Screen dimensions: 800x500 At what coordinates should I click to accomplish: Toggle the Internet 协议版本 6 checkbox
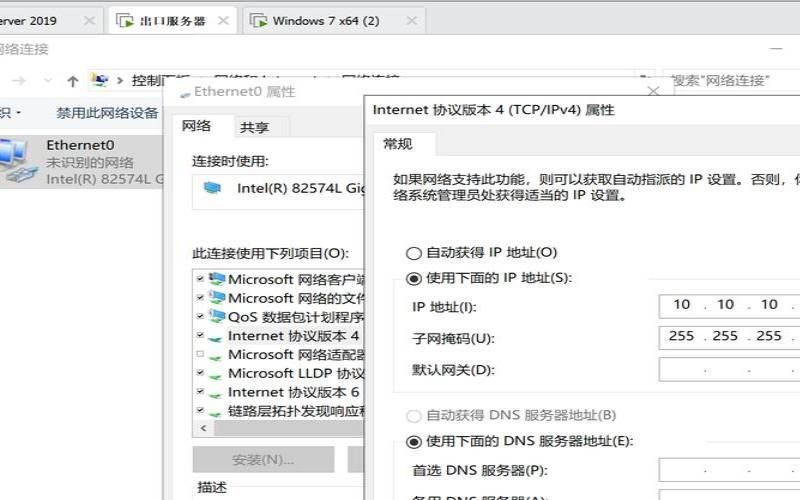click(200, 392)
